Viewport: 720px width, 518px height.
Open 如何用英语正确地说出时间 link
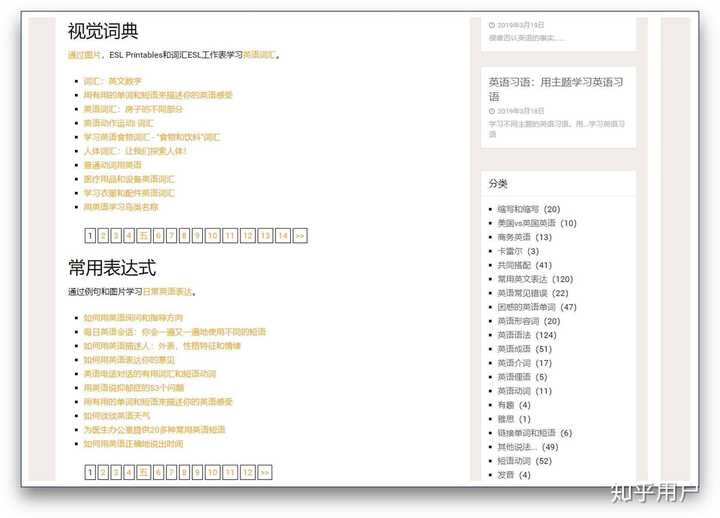click(133, 444)
